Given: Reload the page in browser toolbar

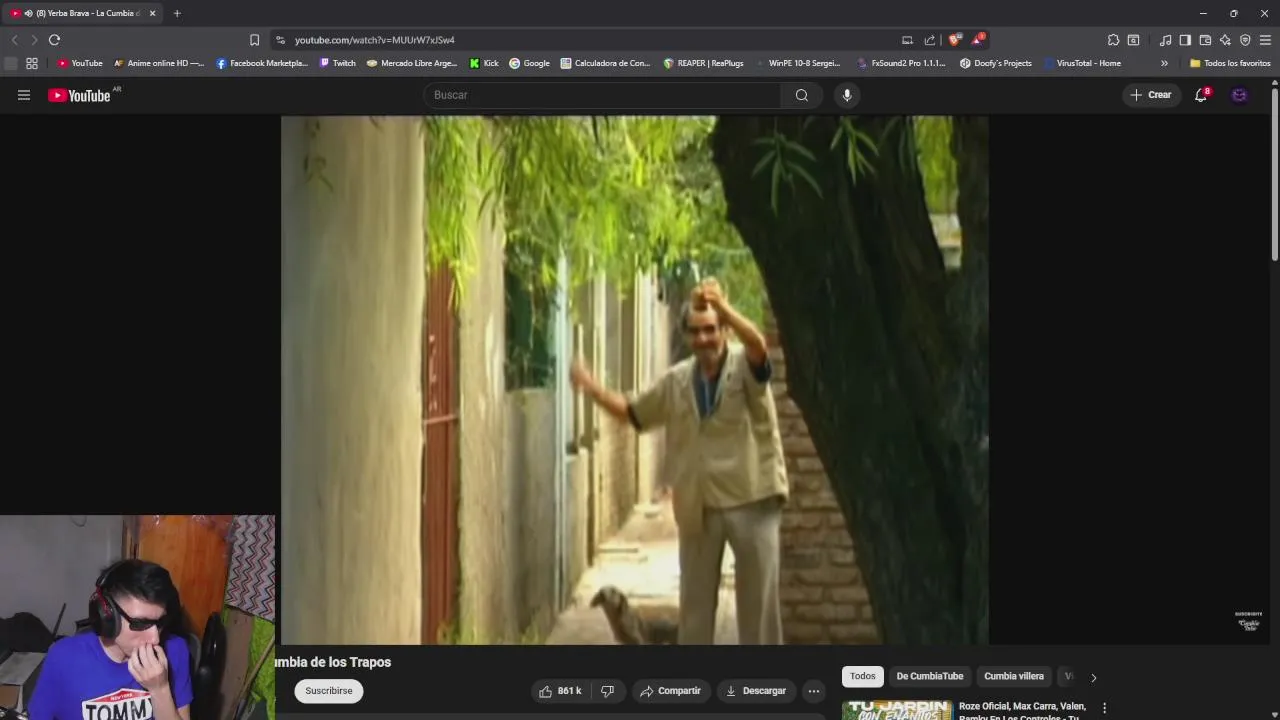Looking at the screenshot, I should pyautogui.click(x=54, y=40).
